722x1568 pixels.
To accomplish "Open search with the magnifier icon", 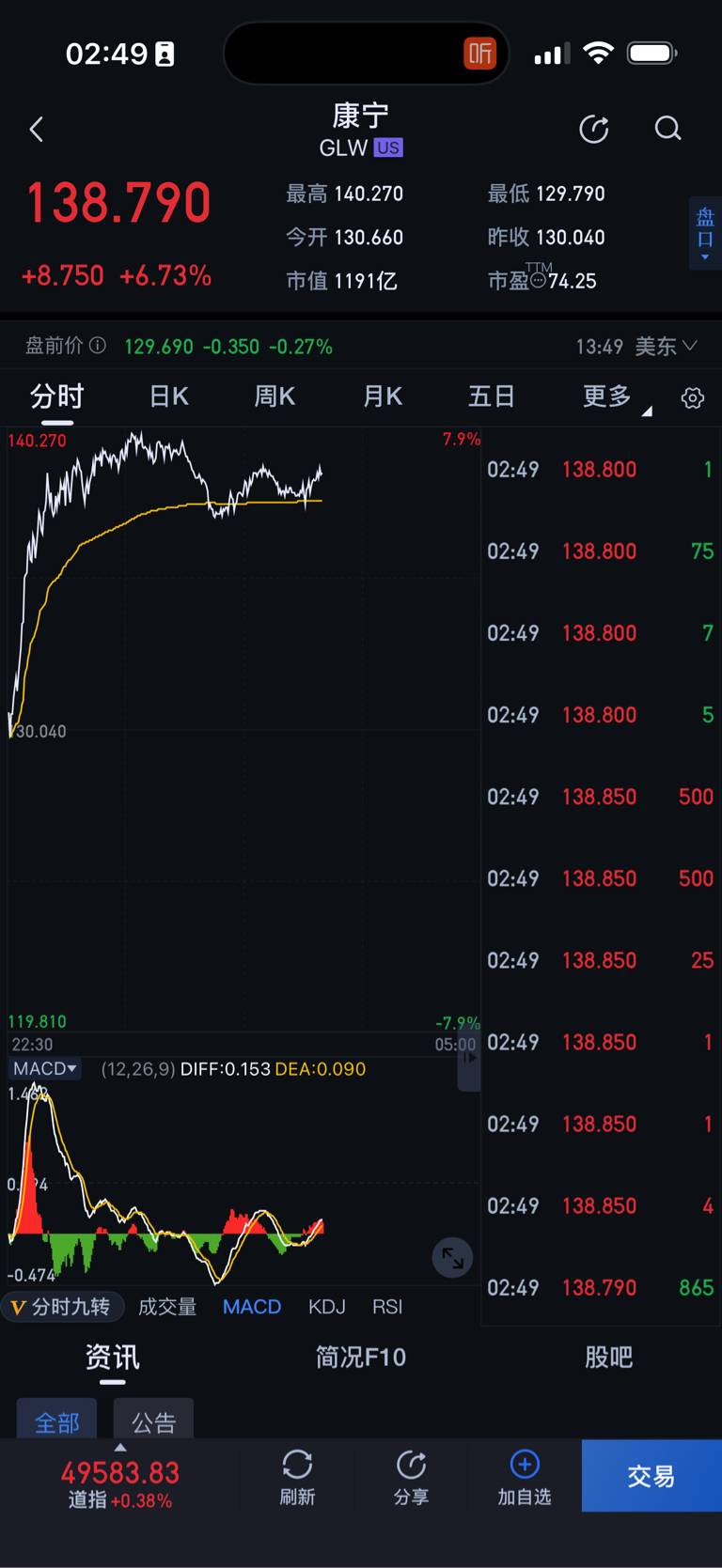I will point(667,129).
